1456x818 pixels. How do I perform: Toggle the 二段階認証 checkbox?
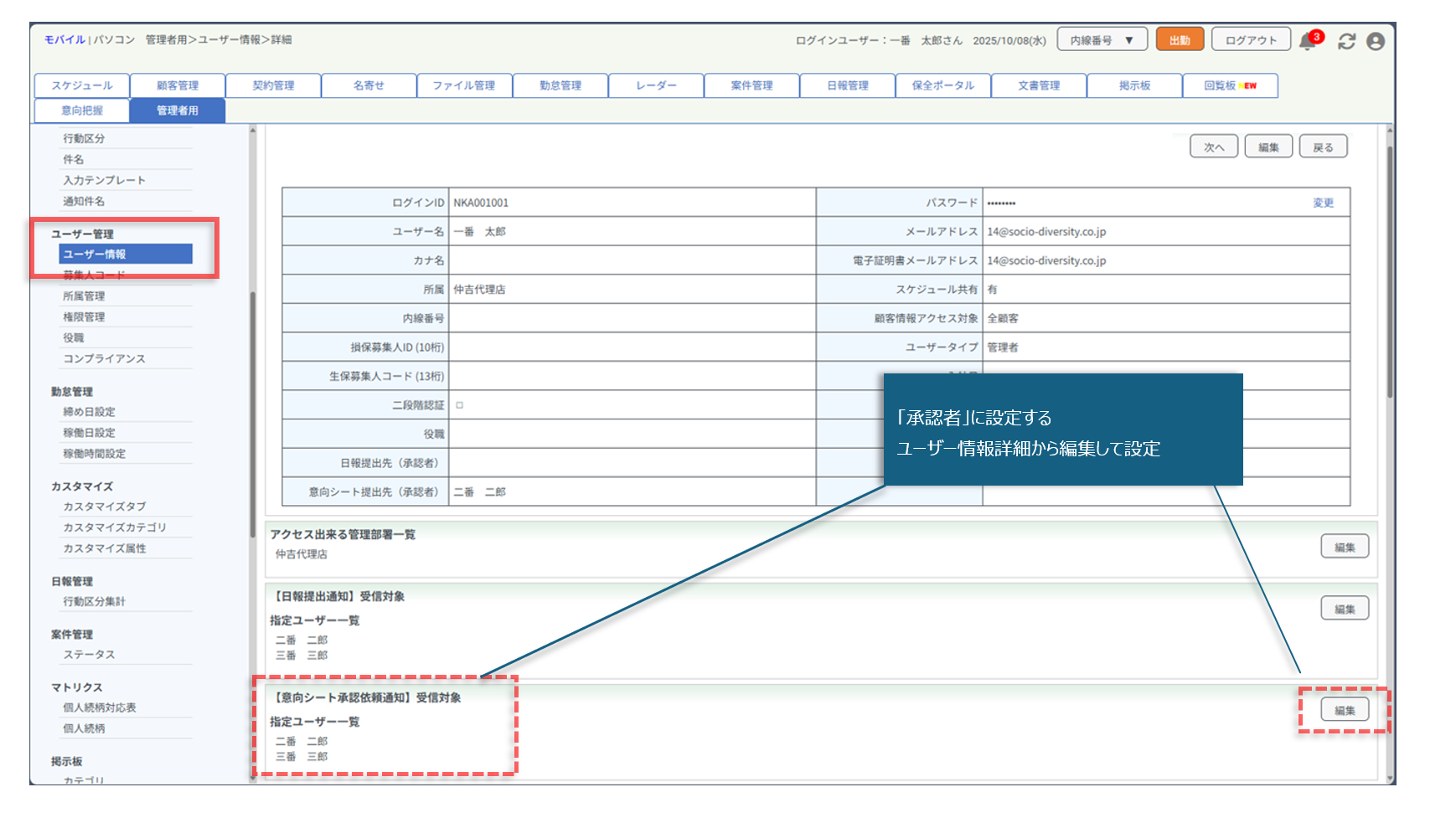460,405
